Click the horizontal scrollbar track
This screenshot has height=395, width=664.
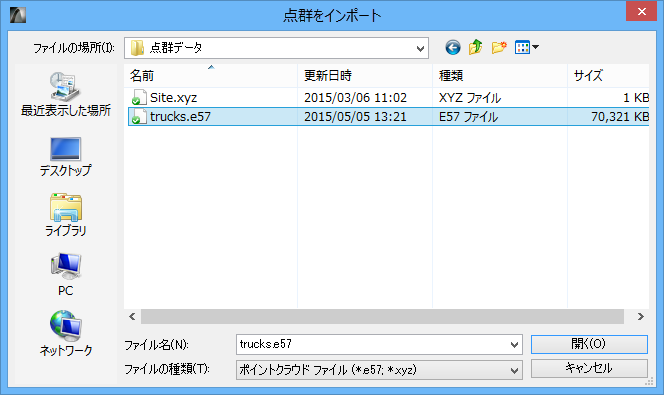pos(382,316)
